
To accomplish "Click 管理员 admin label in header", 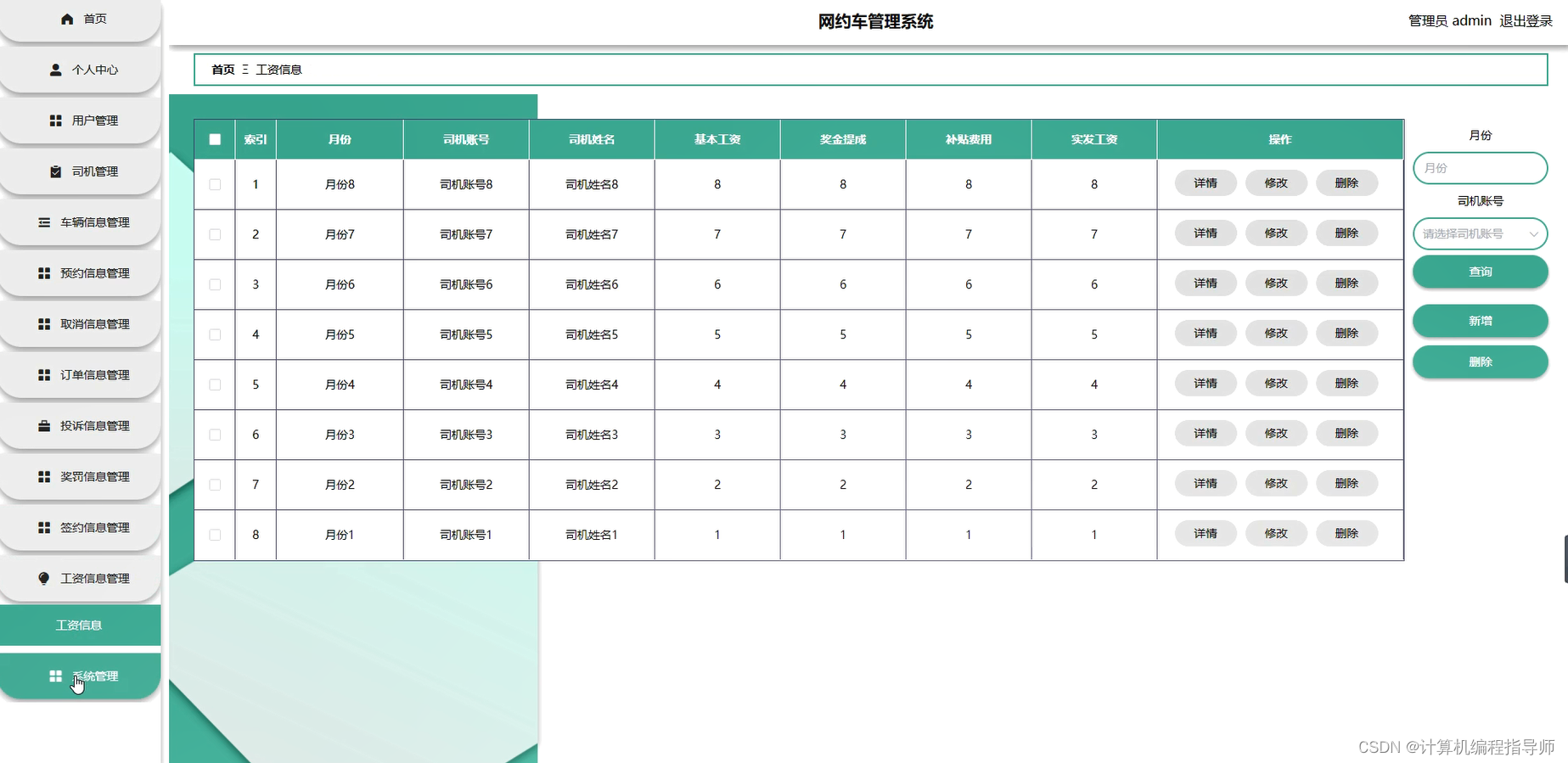I will coord(1450,21).
